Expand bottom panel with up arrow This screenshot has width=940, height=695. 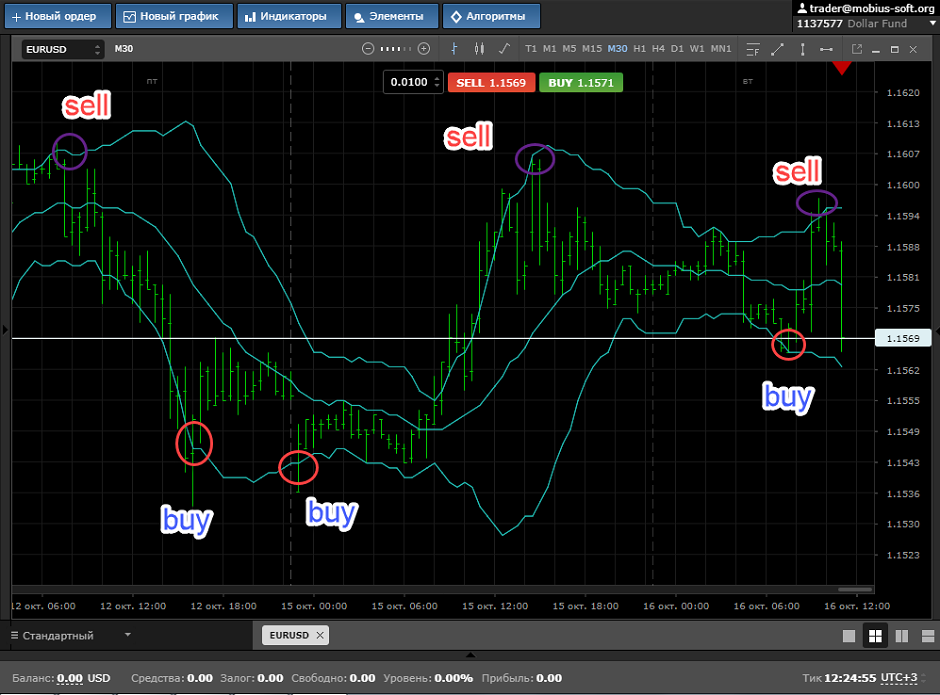tap(470, 655)
